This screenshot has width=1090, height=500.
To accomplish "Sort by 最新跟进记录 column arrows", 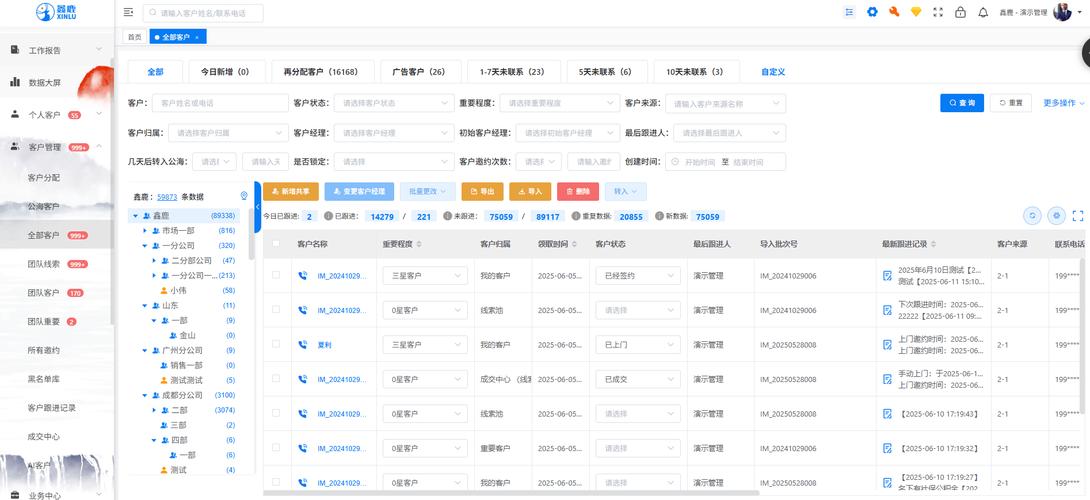I will 935,244.
